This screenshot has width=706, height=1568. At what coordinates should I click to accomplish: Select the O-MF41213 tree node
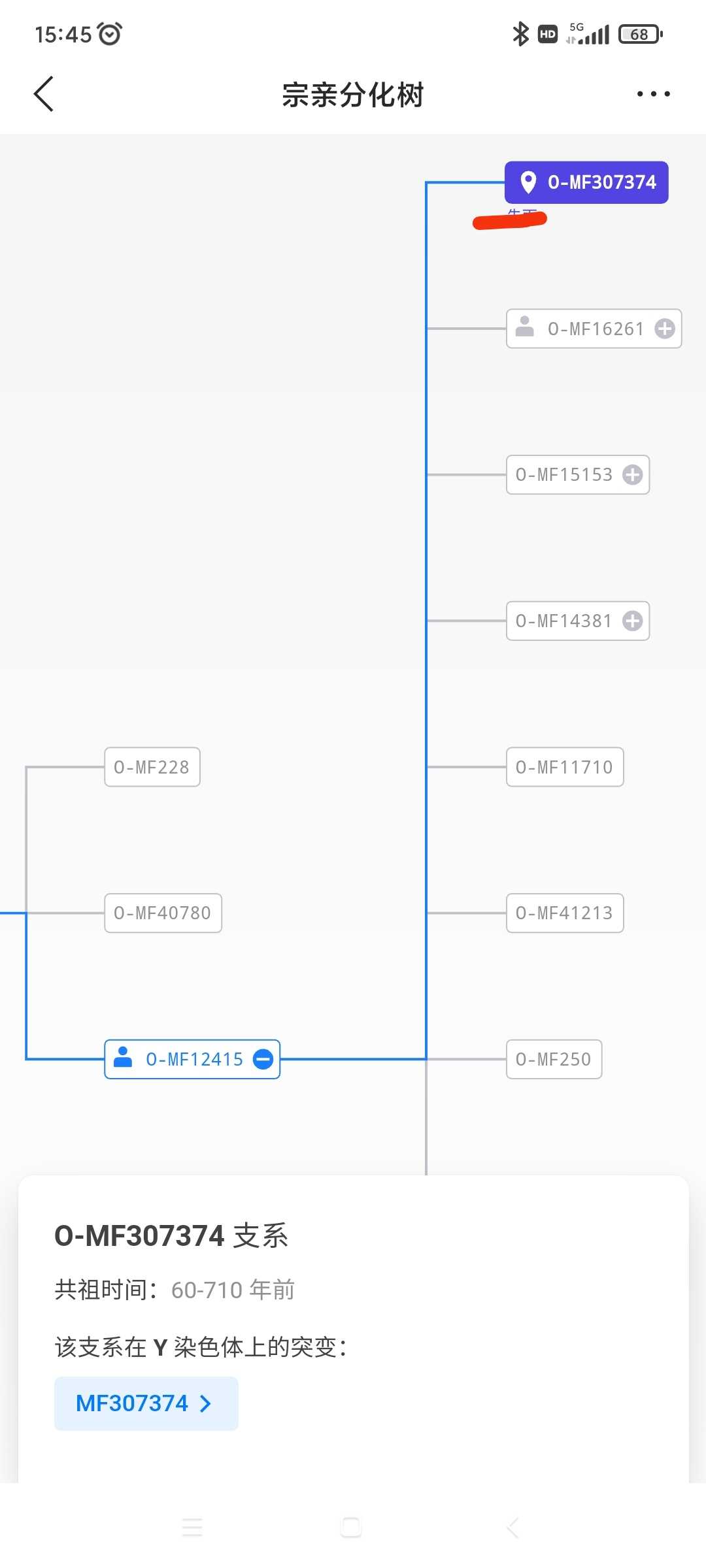pyautogui.click(x=565, y=913)
